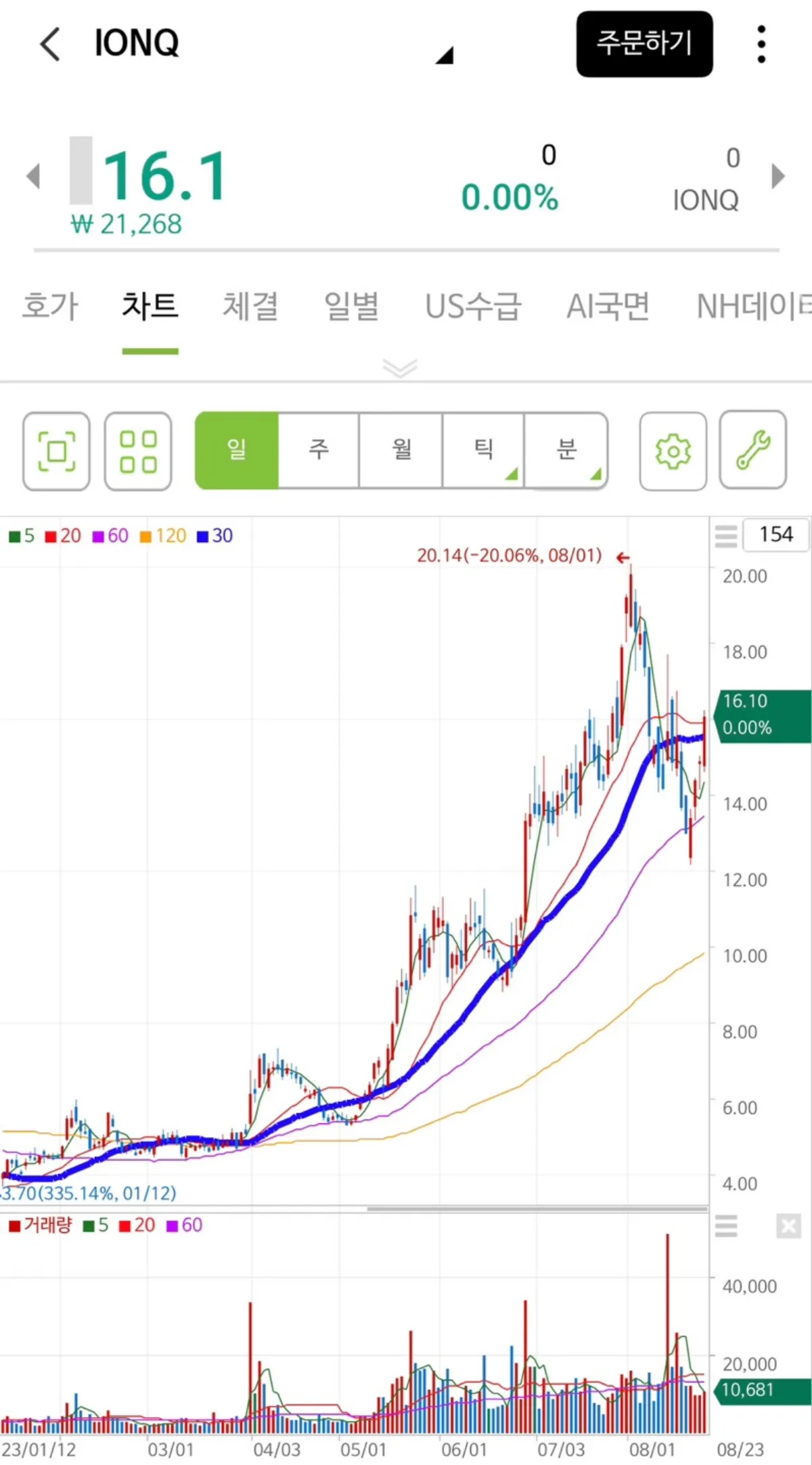Select the 차트 tab
The width and height of the screenshot is (812, 1465).
coord(150,305)
